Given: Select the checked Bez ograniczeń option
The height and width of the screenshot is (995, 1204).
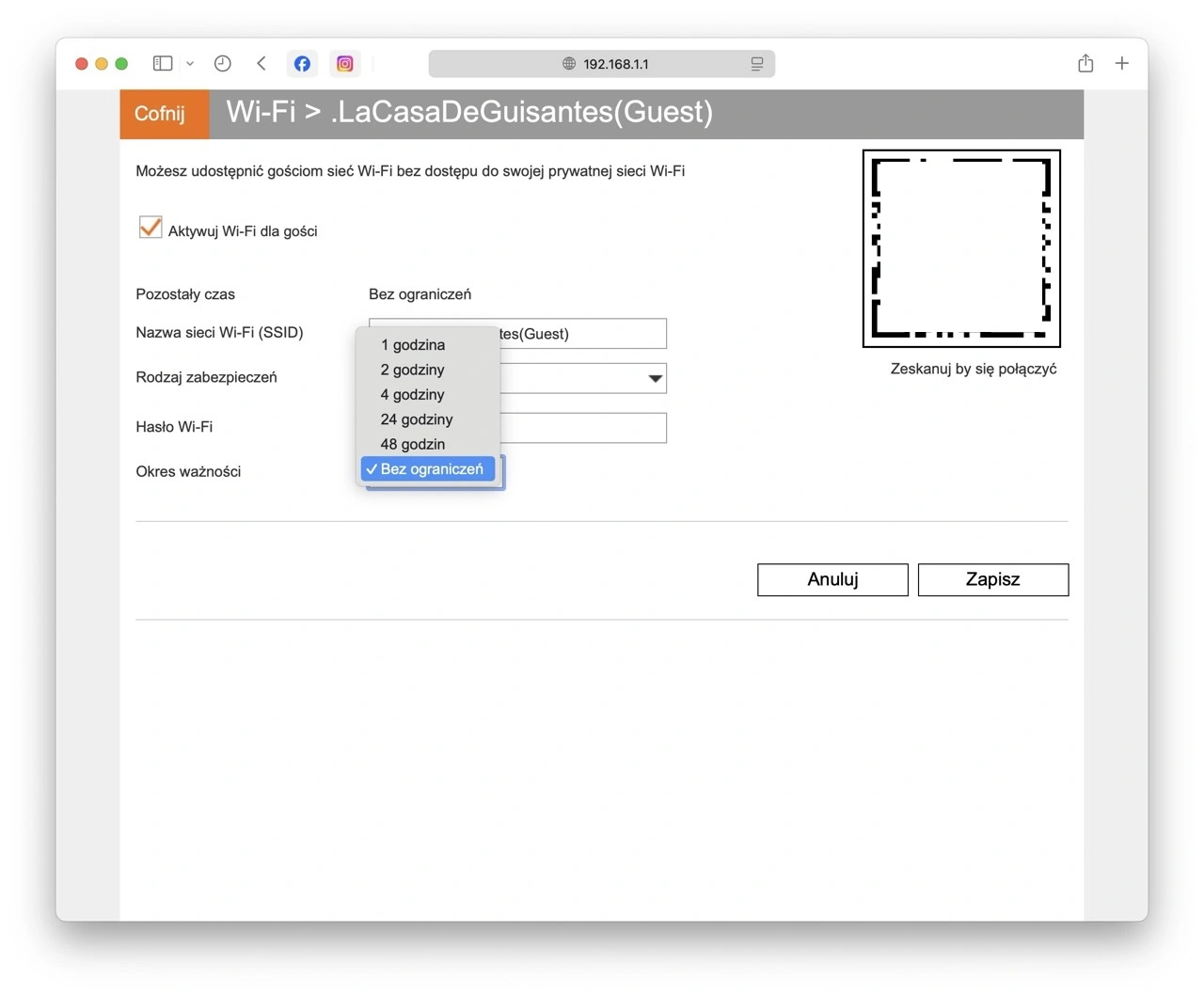Looking at the screenshot, I should (428, 468).
